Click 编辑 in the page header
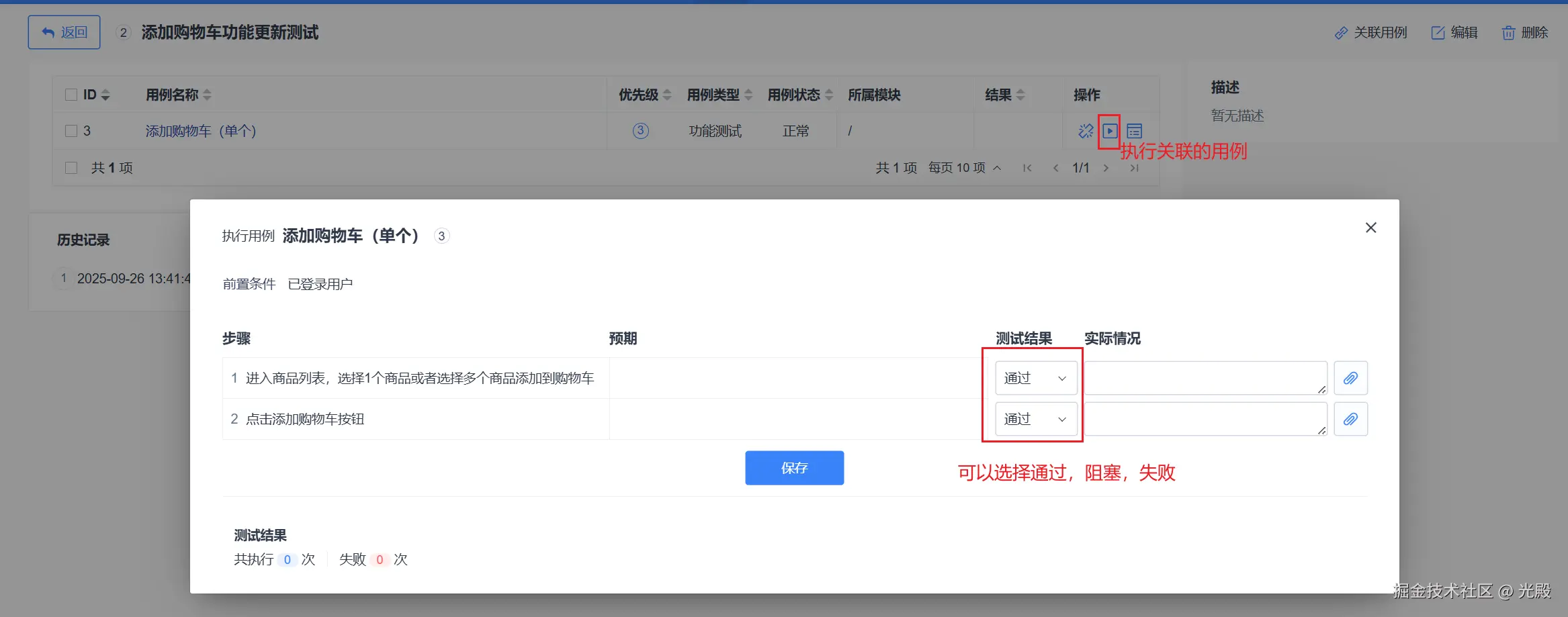The image size is (1568, 617). tap(1454, 32)
